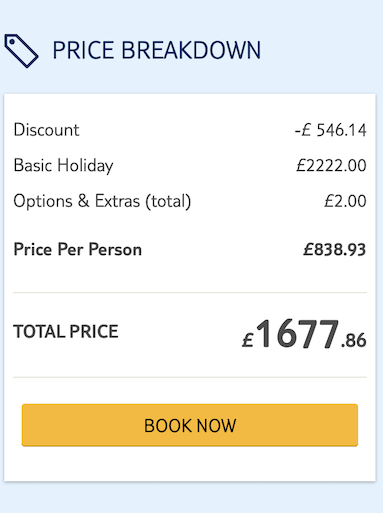Click the divider below the total price

190,377
